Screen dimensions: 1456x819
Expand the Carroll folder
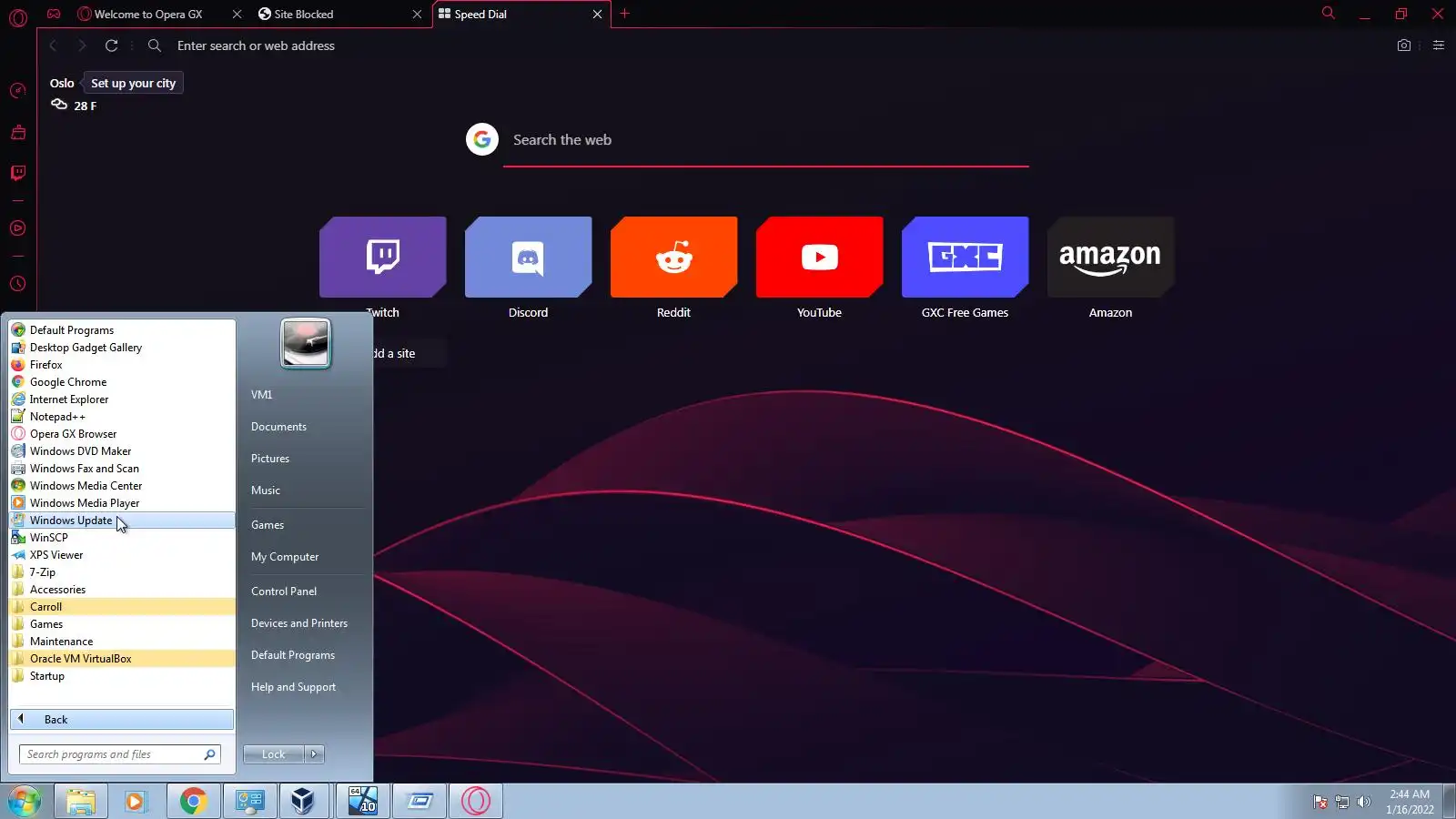coord(122,607)
